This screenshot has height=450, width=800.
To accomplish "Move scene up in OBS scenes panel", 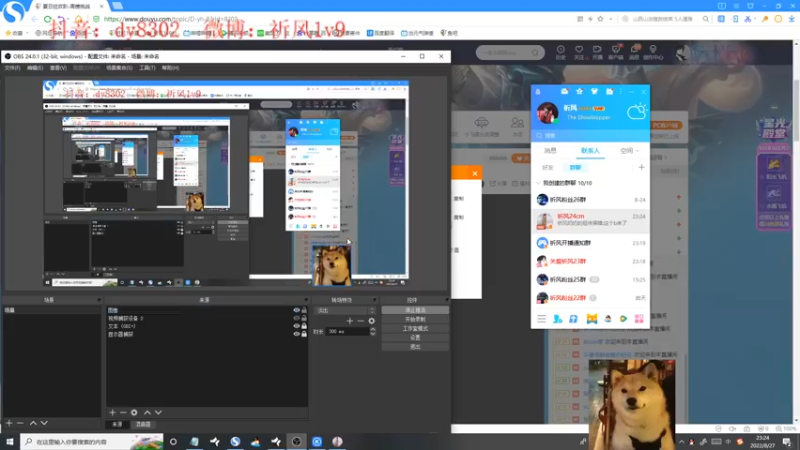I will [x=33, y=423].
